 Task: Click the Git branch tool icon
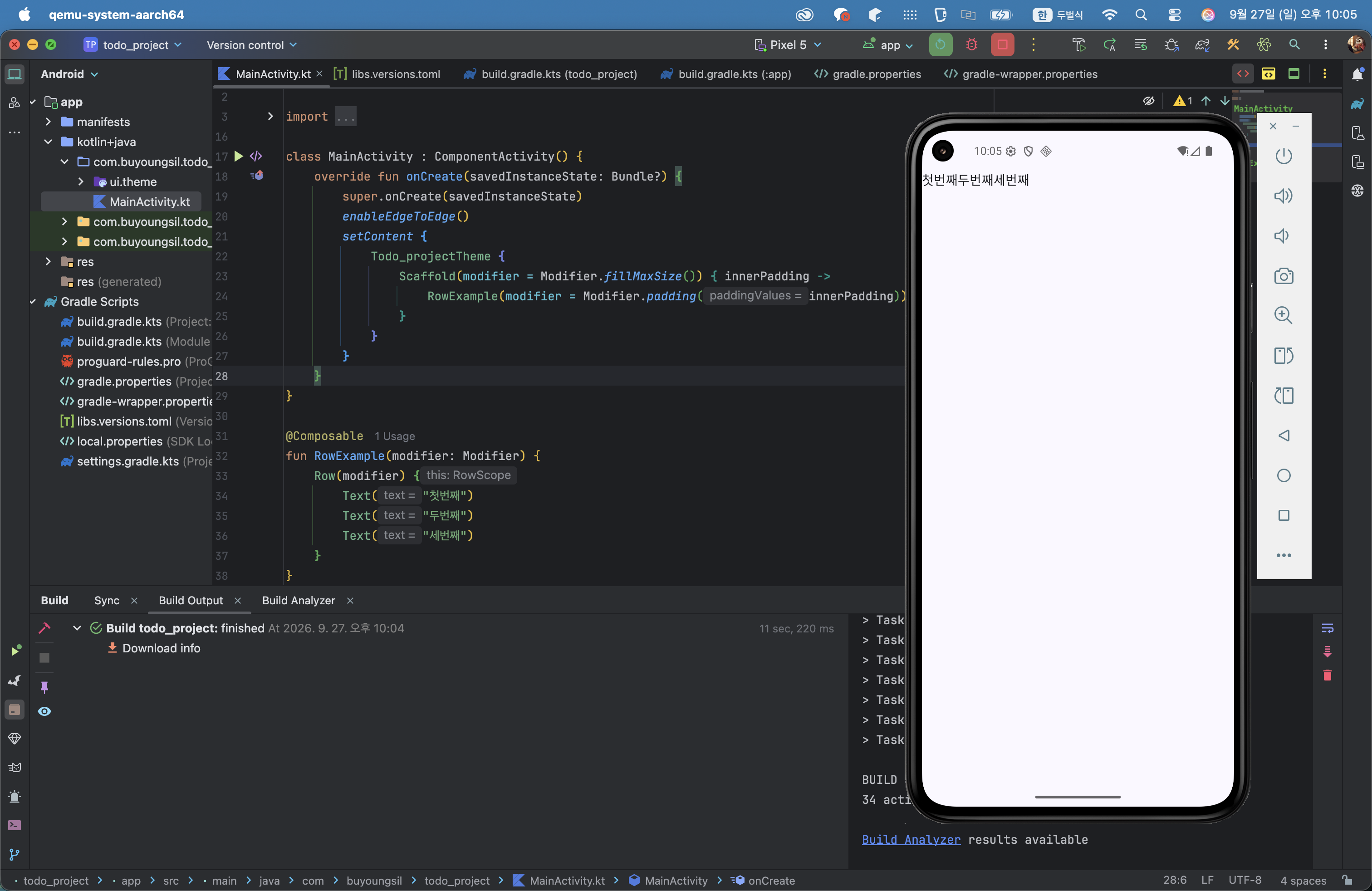[x=15, y=855]
